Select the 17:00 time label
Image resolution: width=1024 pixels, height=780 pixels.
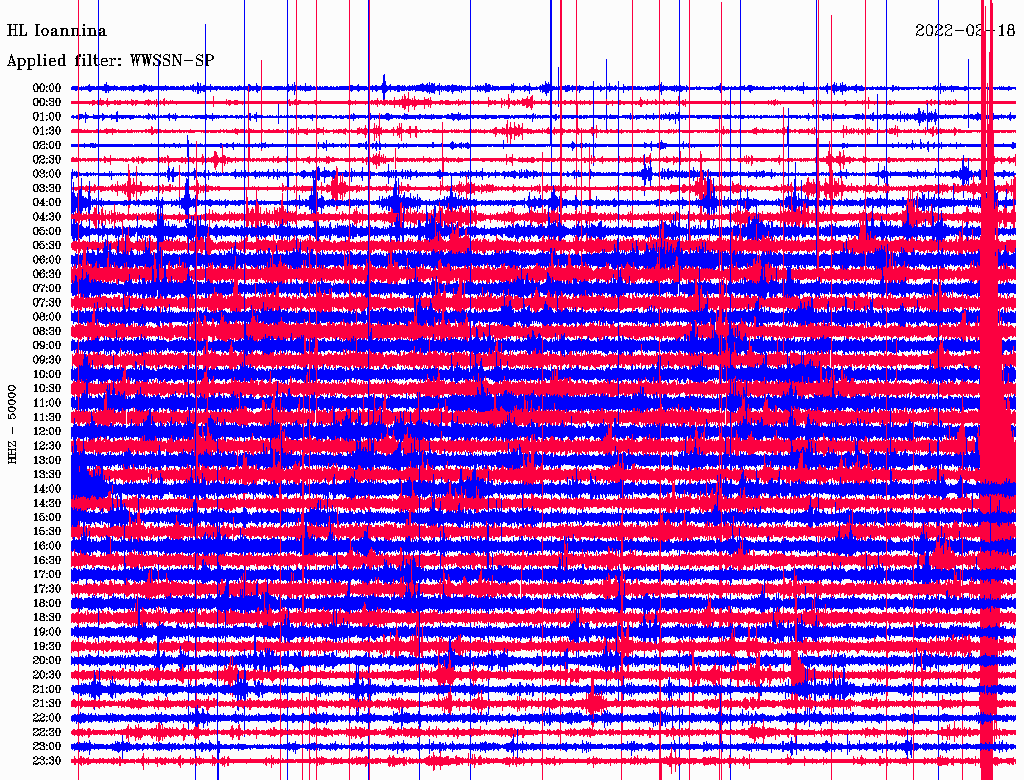pyautogui.click(x=47, y=574)
